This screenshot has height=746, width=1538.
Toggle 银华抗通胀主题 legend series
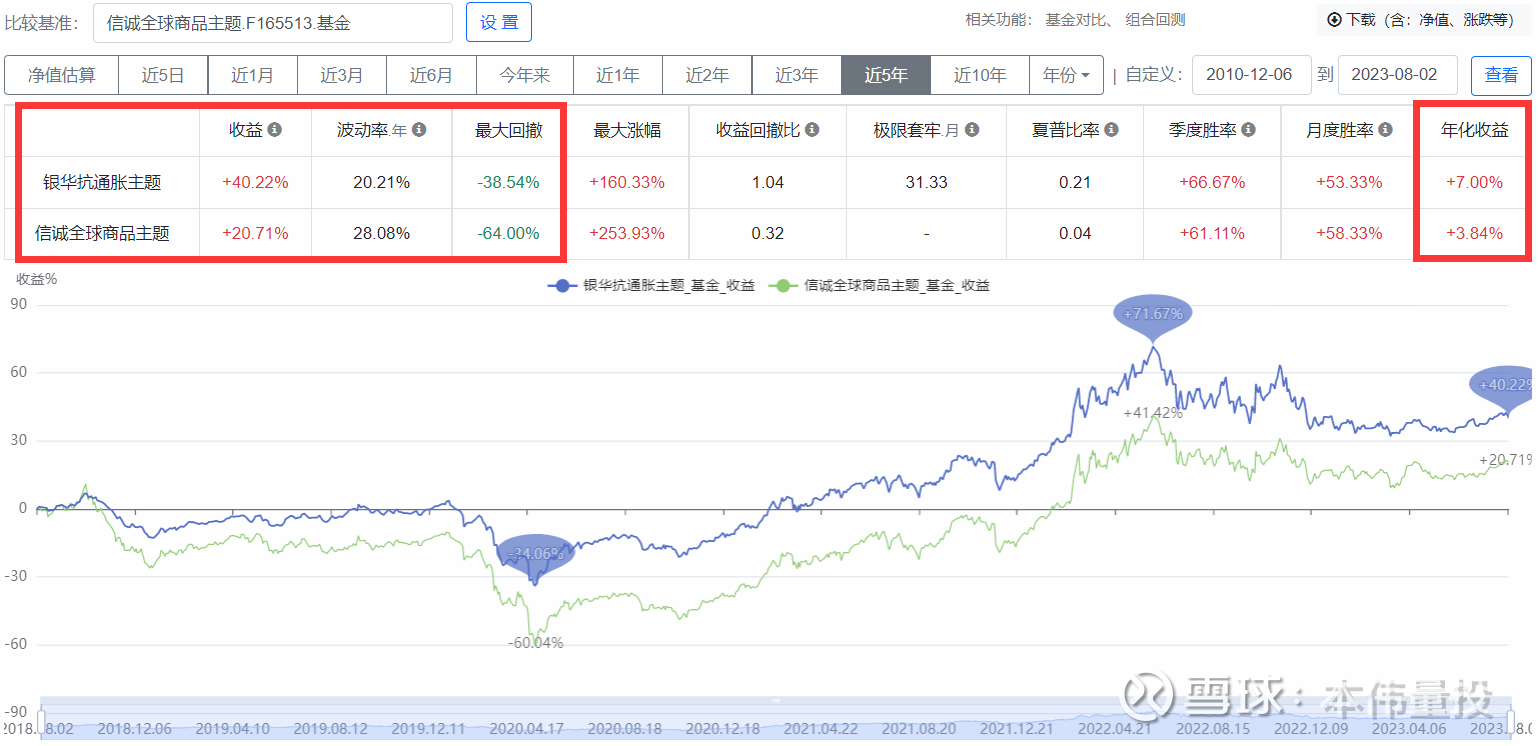pos(650,286)
